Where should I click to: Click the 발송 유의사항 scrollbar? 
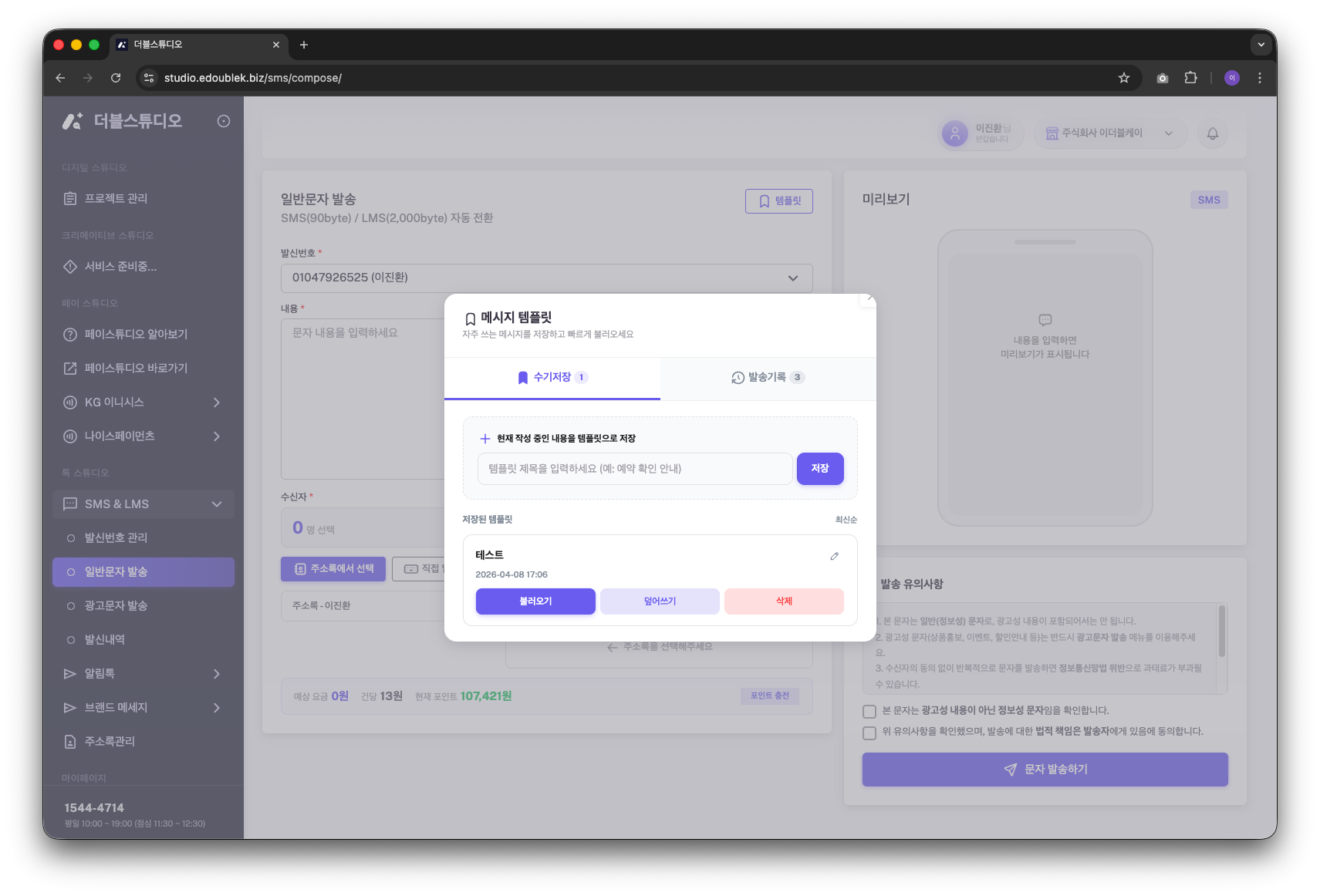1221,632
